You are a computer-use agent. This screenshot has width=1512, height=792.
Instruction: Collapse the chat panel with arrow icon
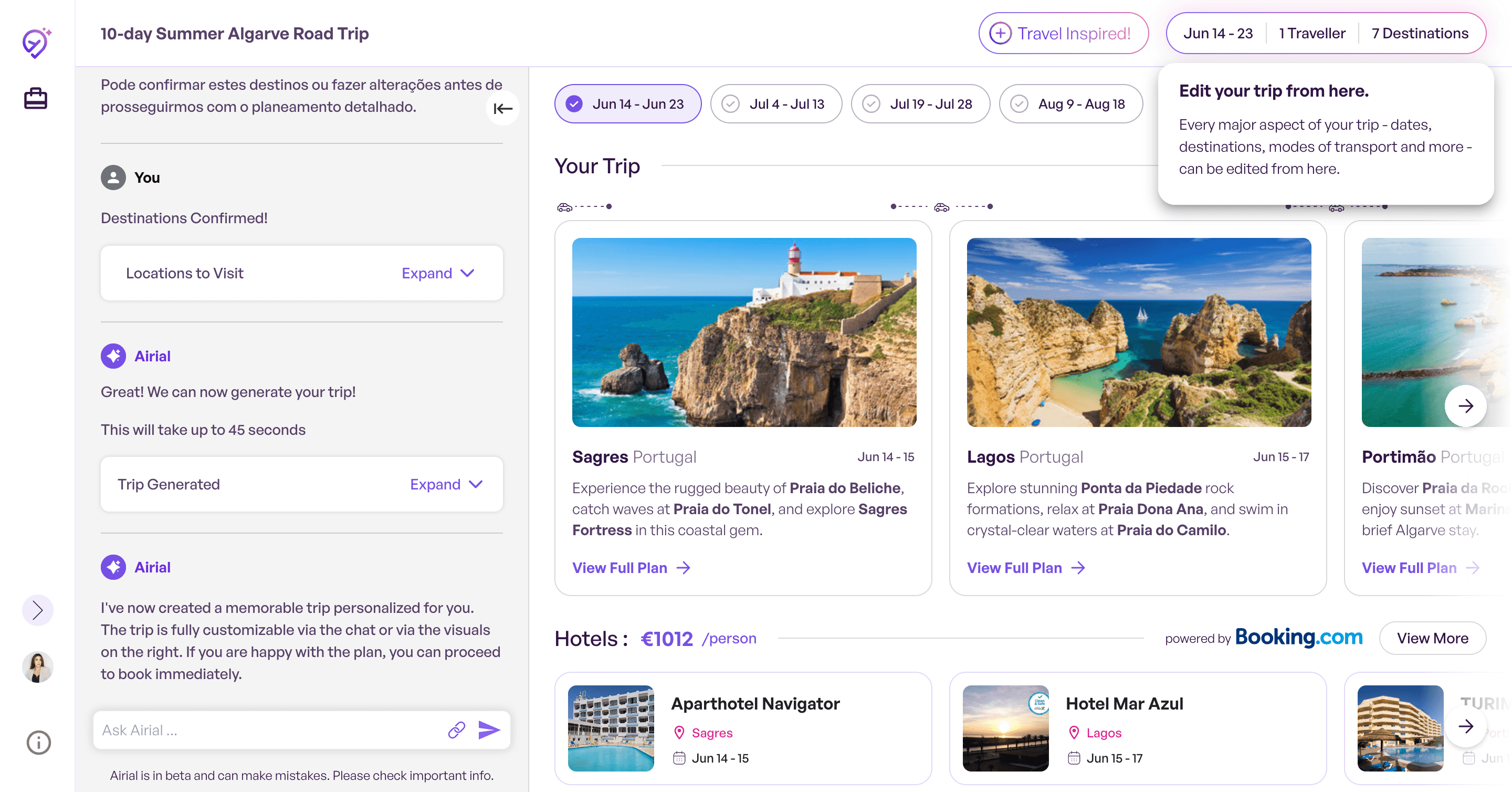pyautogui.click(x=503, y=108)
